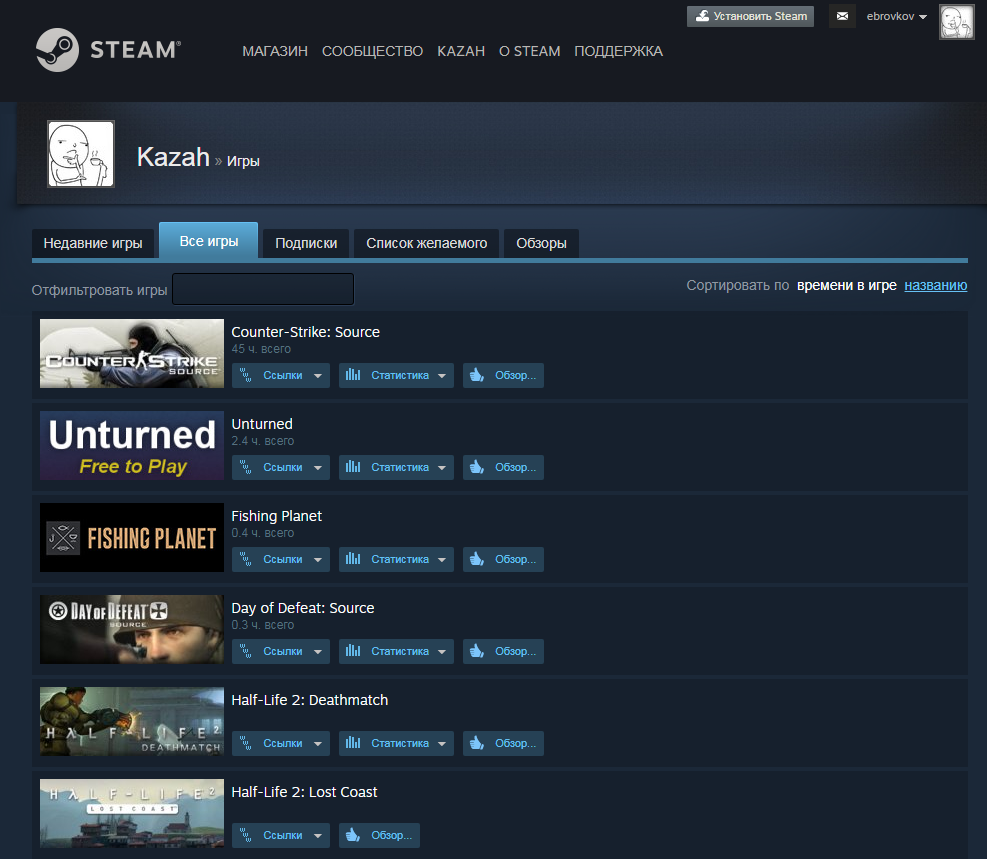Click download icon on Установить Steam
Viewport: 987px width, 859px height.
click(x=702, y=16)
